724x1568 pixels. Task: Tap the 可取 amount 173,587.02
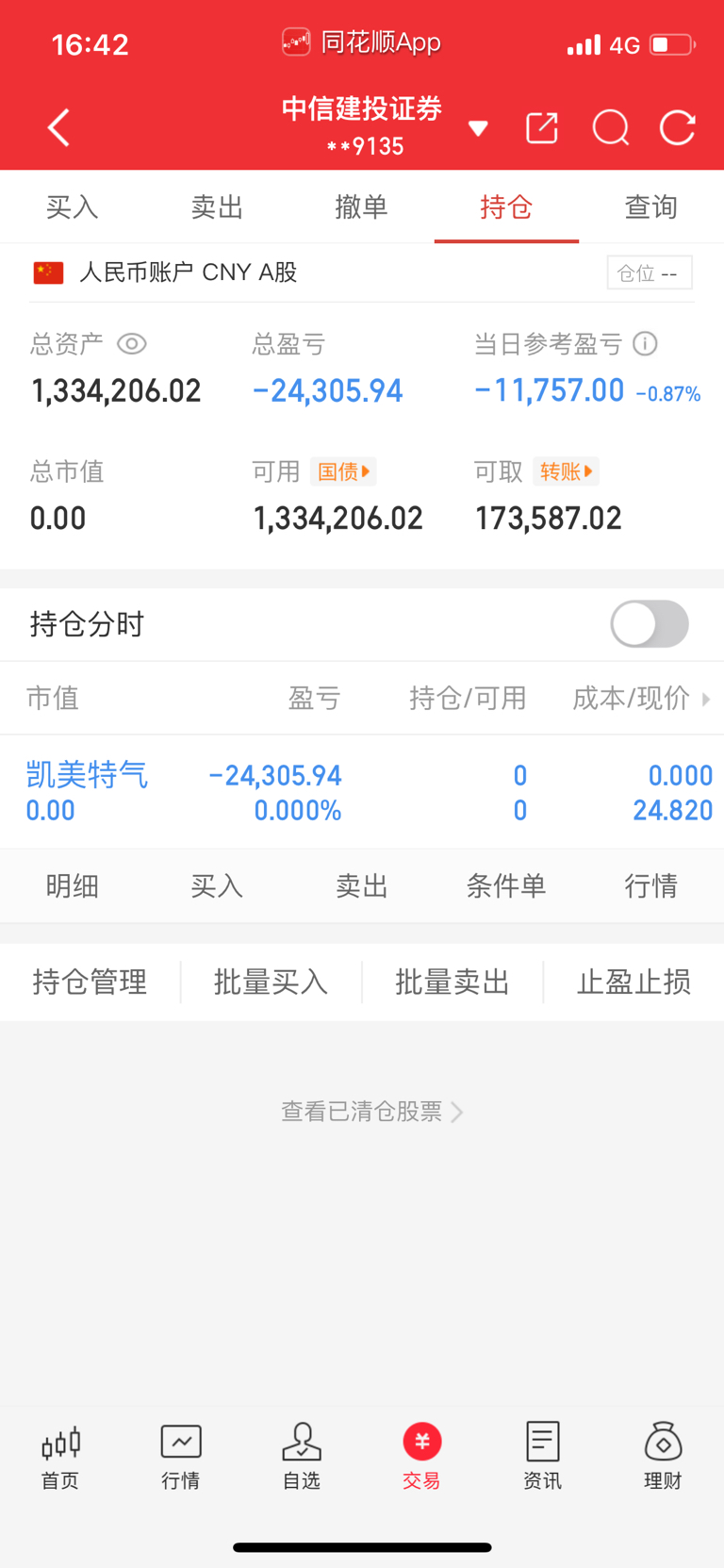coord(549,518)
